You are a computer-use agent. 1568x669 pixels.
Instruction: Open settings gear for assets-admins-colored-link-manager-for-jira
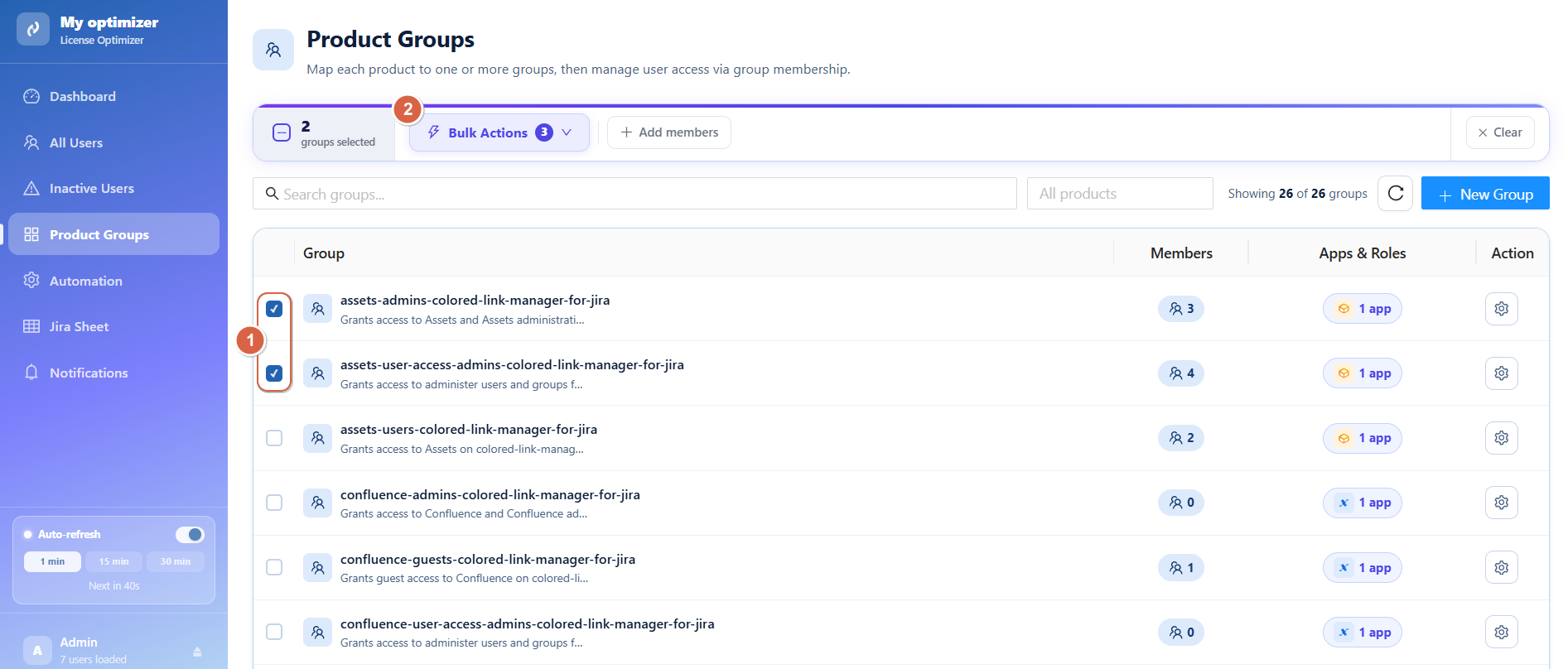pyautogui.click(x=1502, y=309)
